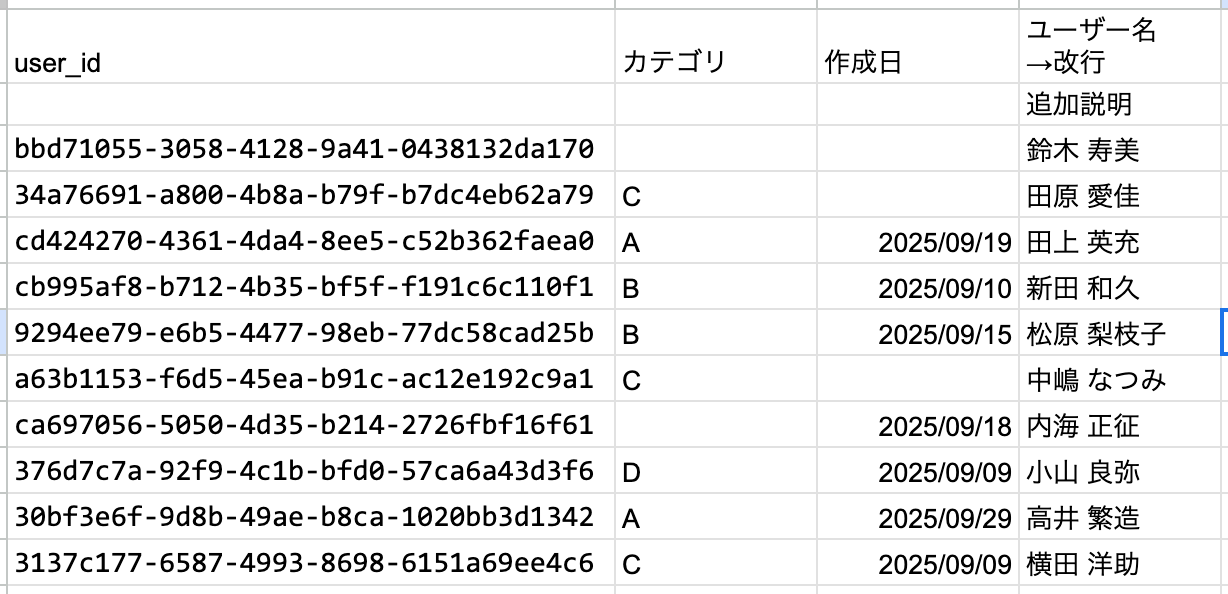Click user_id starting with 3137c177
The height and width of the screenshot is (594, 1228).
pyautogui.click(x=311, y=563)
